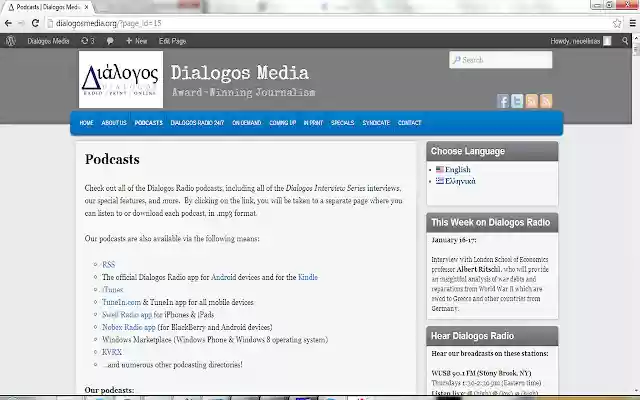The image size is (640, 400).
Task: Open first orange RSS feed icon
Action: click(x=531, y=101)
